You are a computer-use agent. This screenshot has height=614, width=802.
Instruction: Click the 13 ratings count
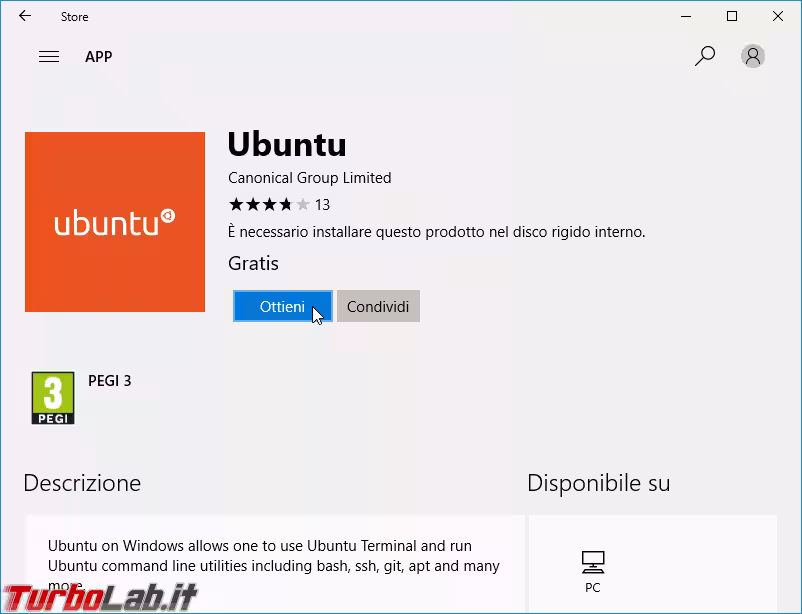click(322, 205)
